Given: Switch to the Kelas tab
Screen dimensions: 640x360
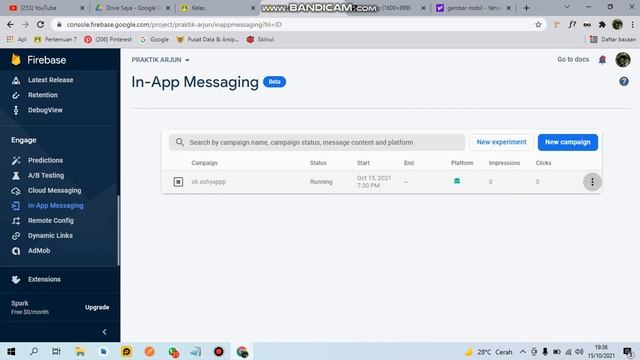Looking at the screenshot, I should tap(218, 8).
